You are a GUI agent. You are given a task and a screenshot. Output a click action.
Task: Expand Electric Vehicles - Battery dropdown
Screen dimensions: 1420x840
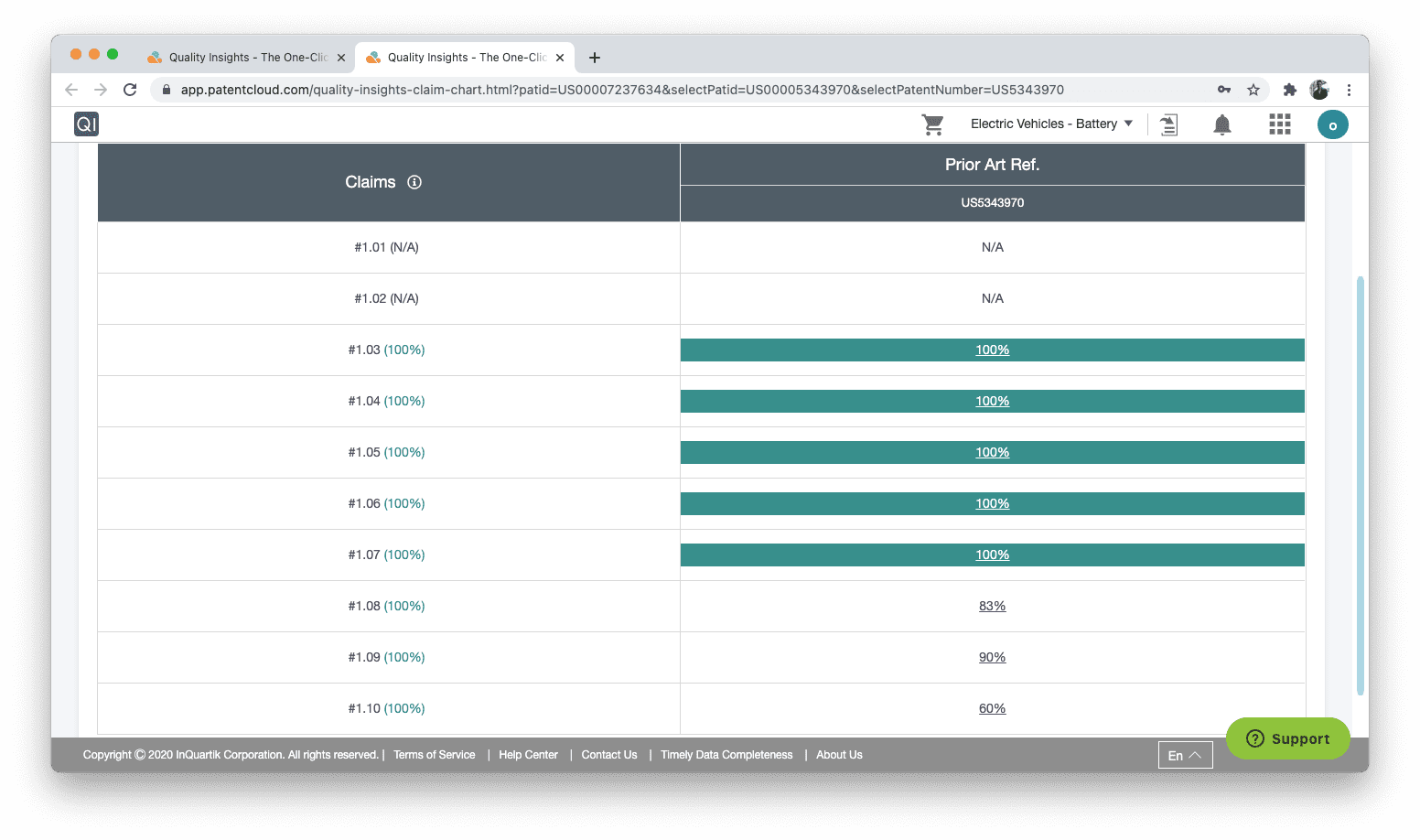(x=1051, y=124)
